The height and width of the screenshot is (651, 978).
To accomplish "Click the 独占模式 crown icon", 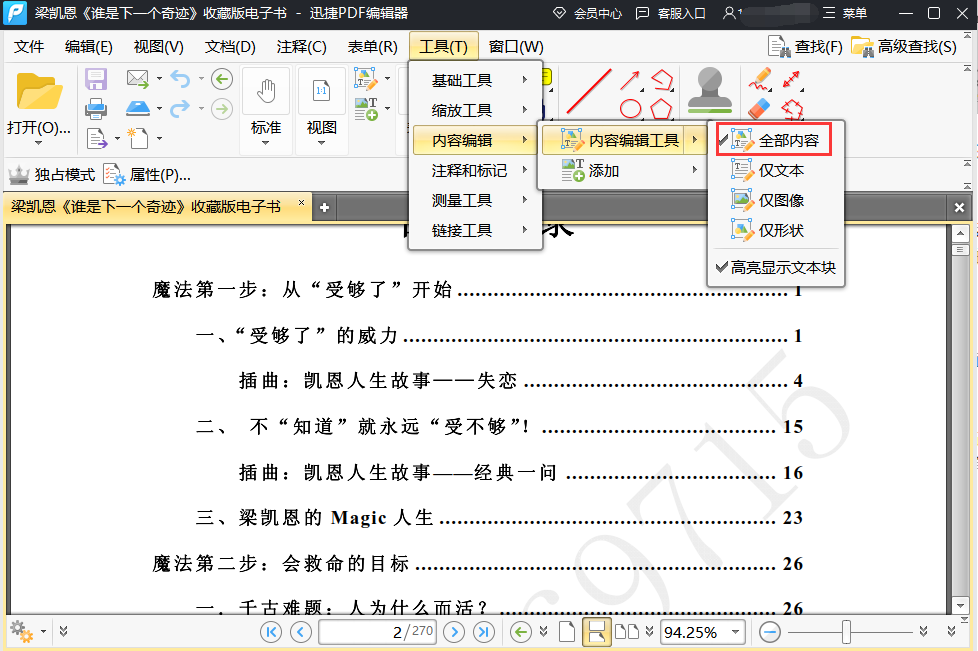I will pyautogui.click(x=19, y=175).
